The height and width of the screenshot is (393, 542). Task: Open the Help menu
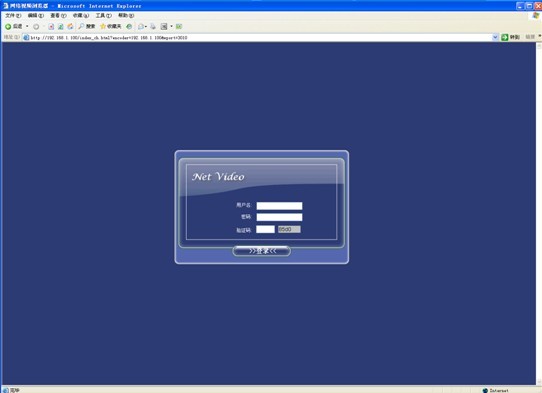pyautogui.click(x=126, y=16)
